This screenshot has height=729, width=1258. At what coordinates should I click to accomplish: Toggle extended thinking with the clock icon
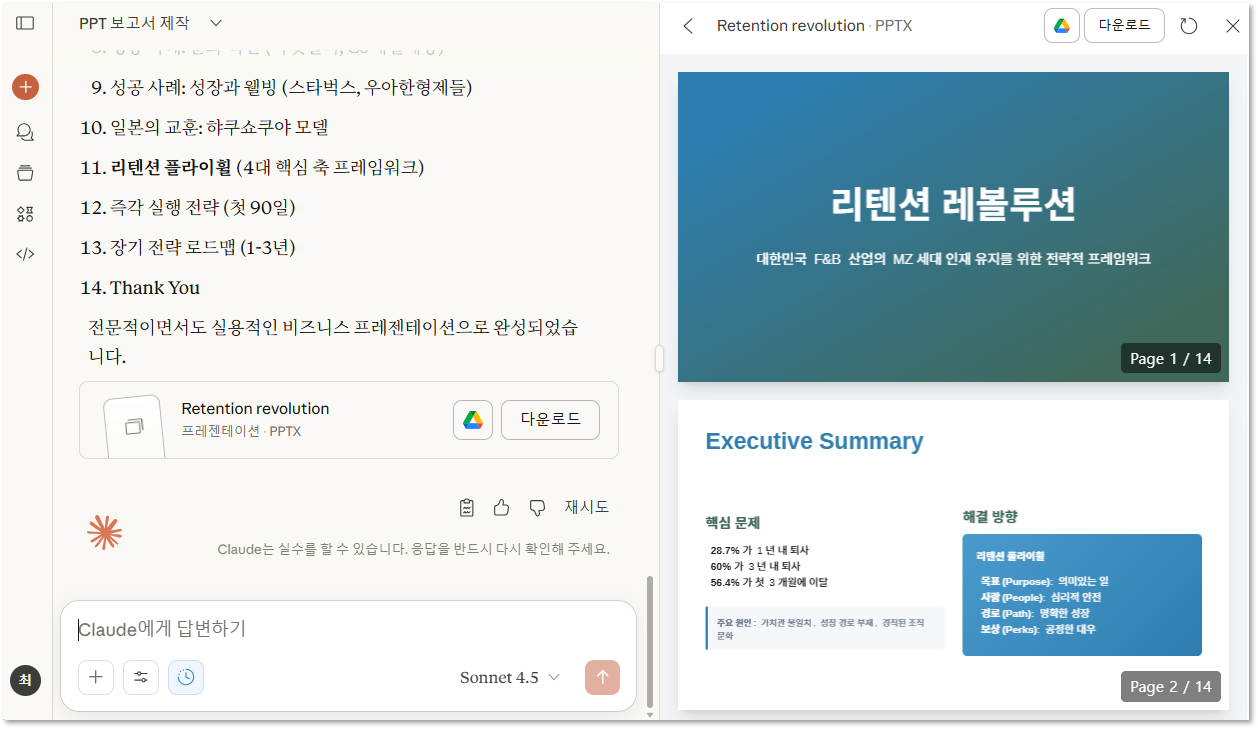pyautogui.click(x=186, y=677)
